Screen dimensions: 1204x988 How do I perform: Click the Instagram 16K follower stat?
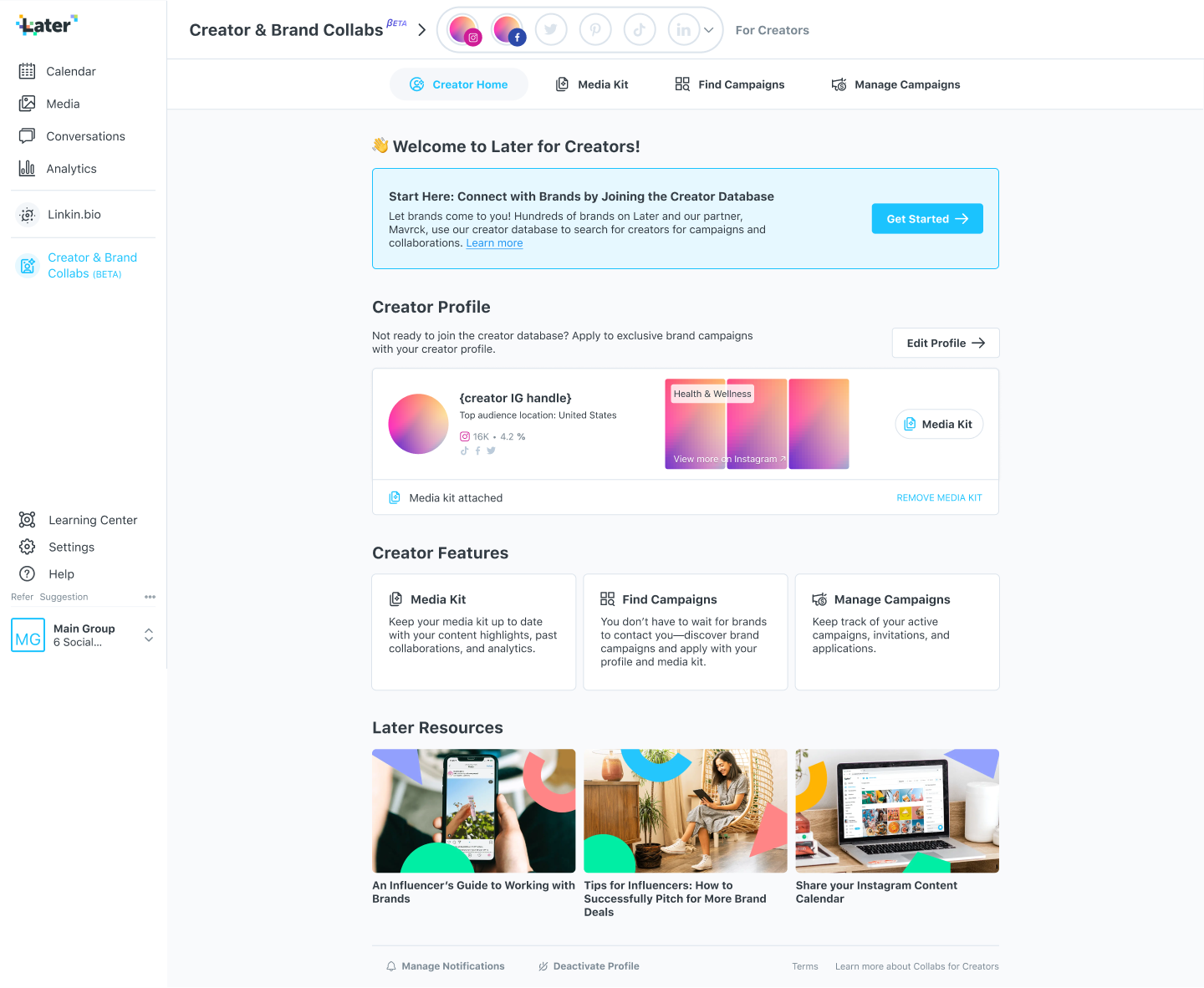475,436
